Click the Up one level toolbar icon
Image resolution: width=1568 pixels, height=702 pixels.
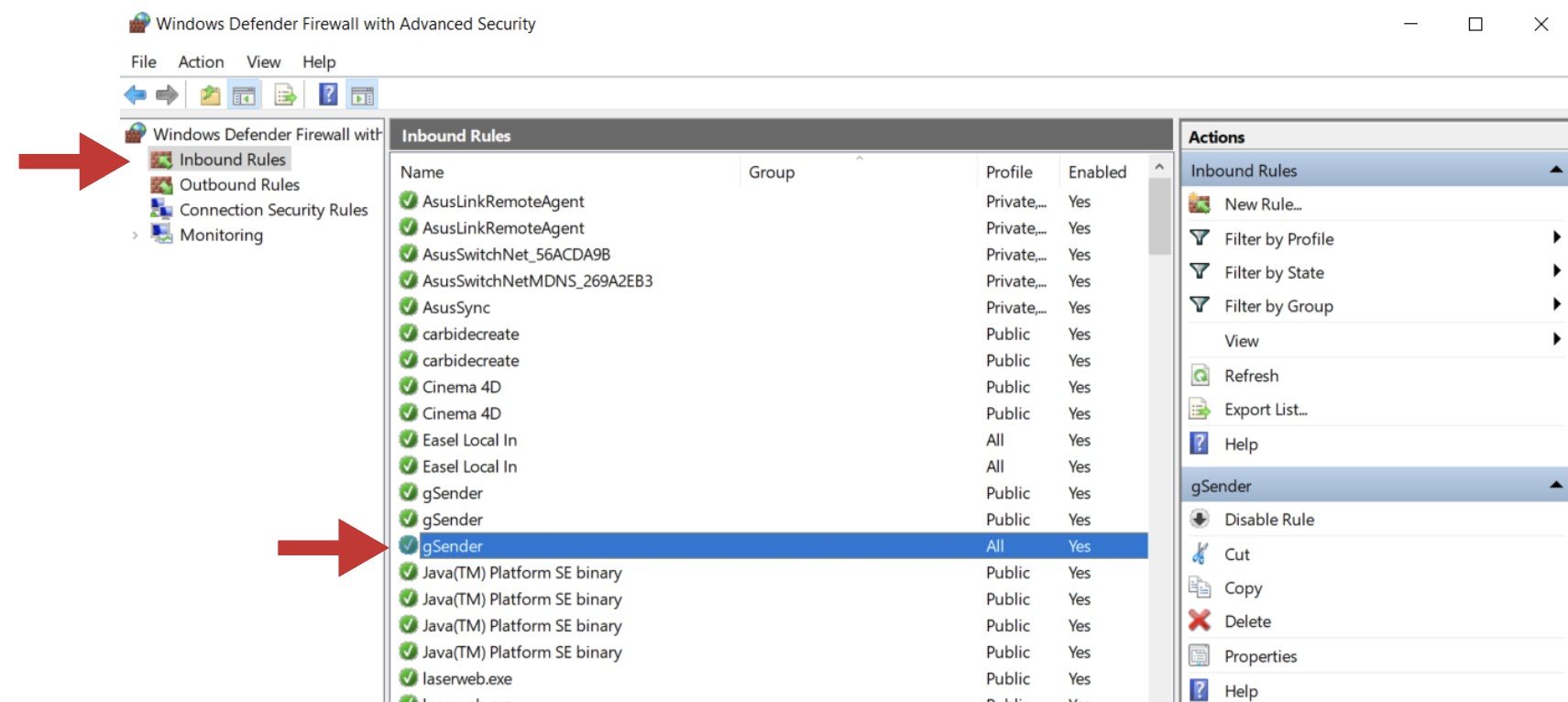pos(210,94)
